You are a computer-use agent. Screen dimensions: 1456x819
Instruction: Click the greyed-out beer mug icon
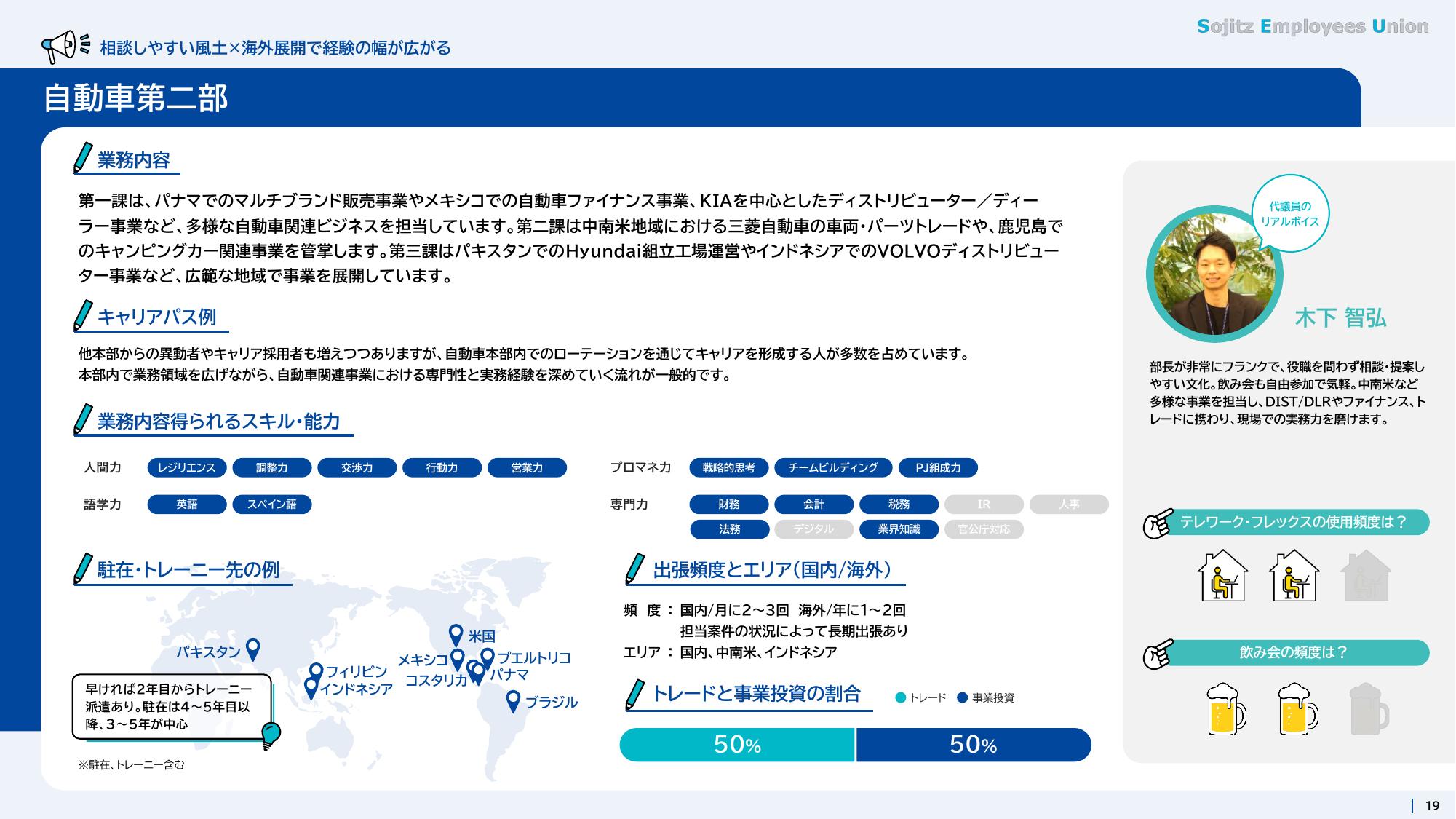click(1369, 709)
